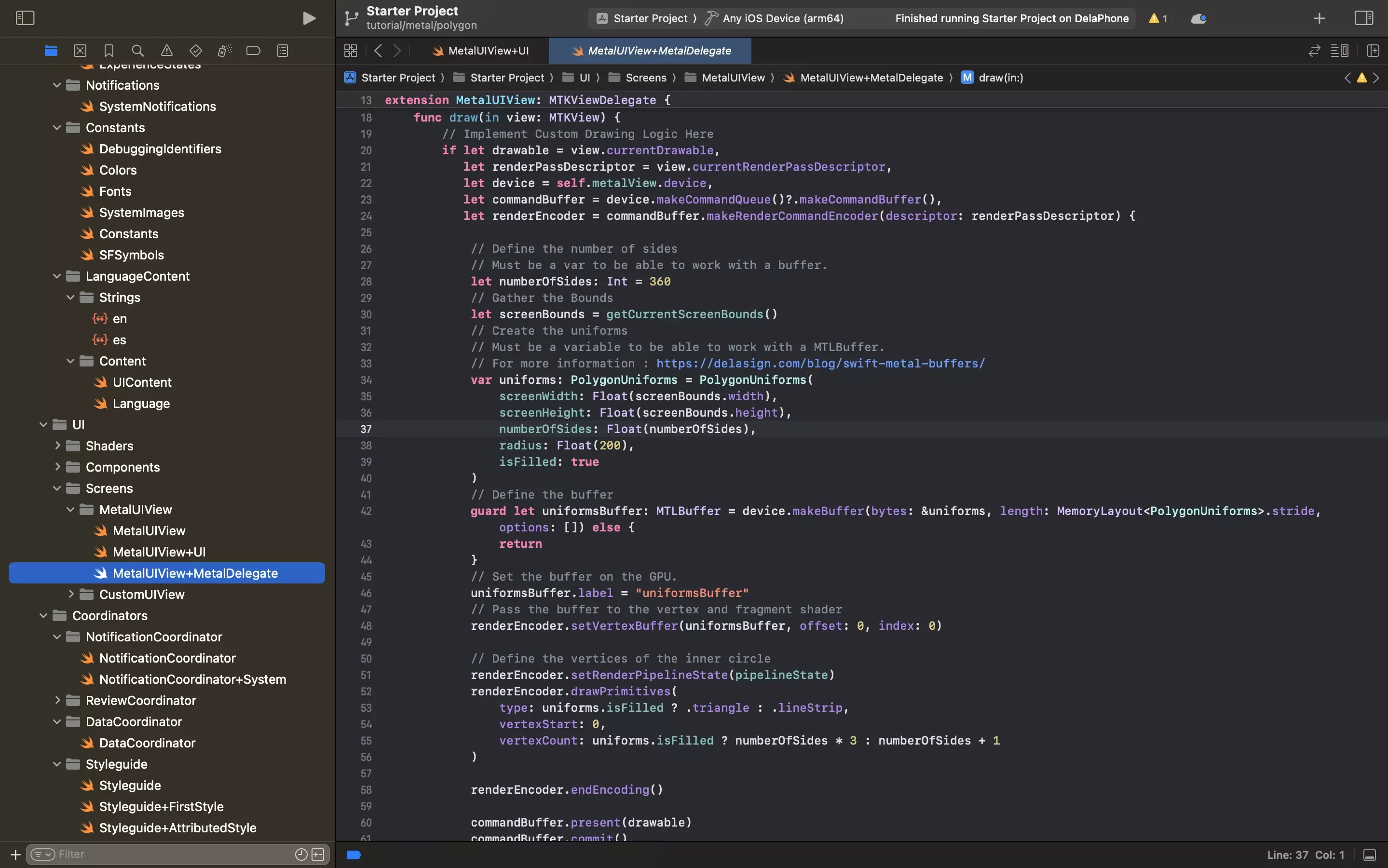
Task: Click the source control branch icon
Action: pos(351,18)
